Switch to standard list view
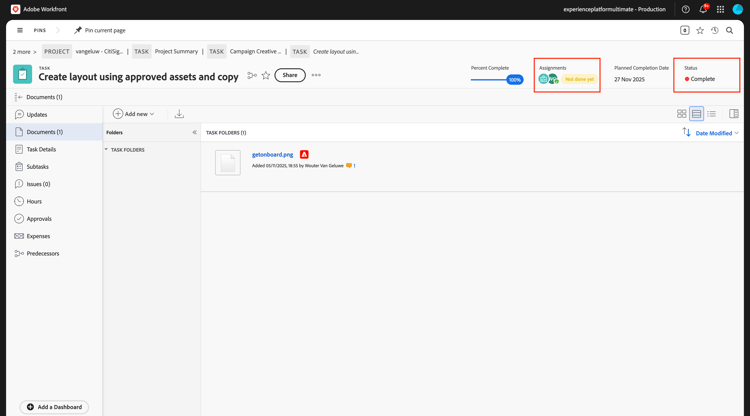This screenshot has height=416, width=750. pyautogui.click(x=696, y=114)
